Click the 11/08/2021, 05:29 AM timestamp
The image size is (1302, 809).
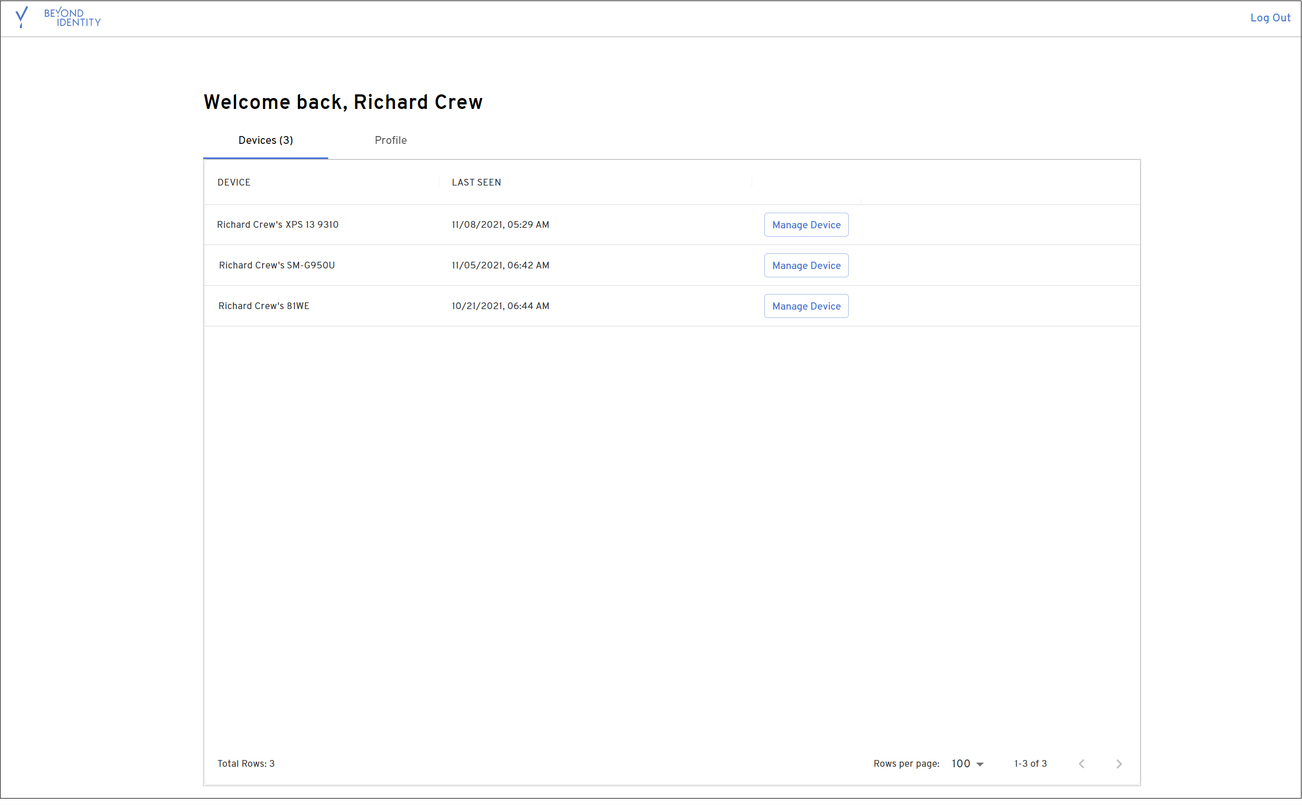[500, 225]
